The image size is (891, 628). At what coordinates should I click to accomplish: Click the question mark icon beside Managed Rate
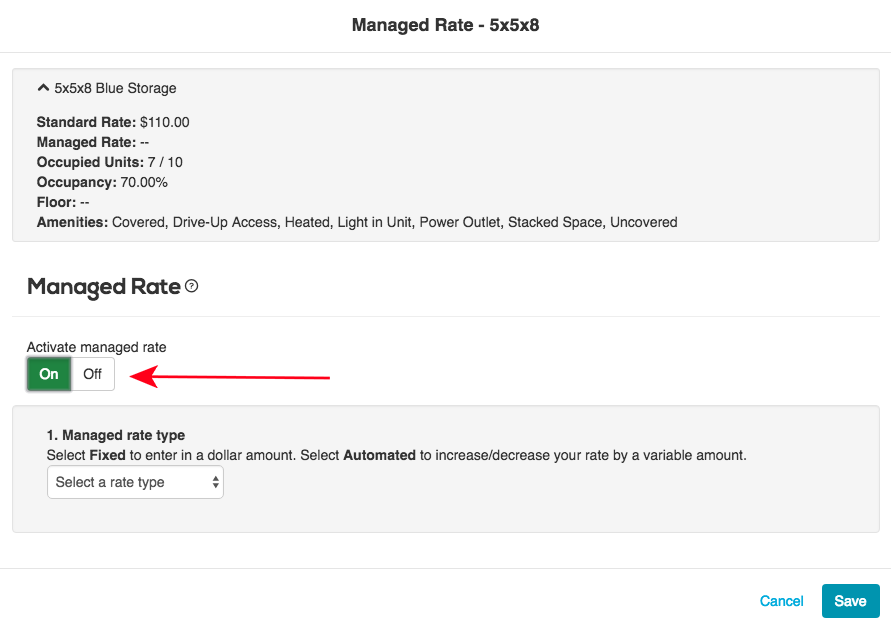pos(190,286)
